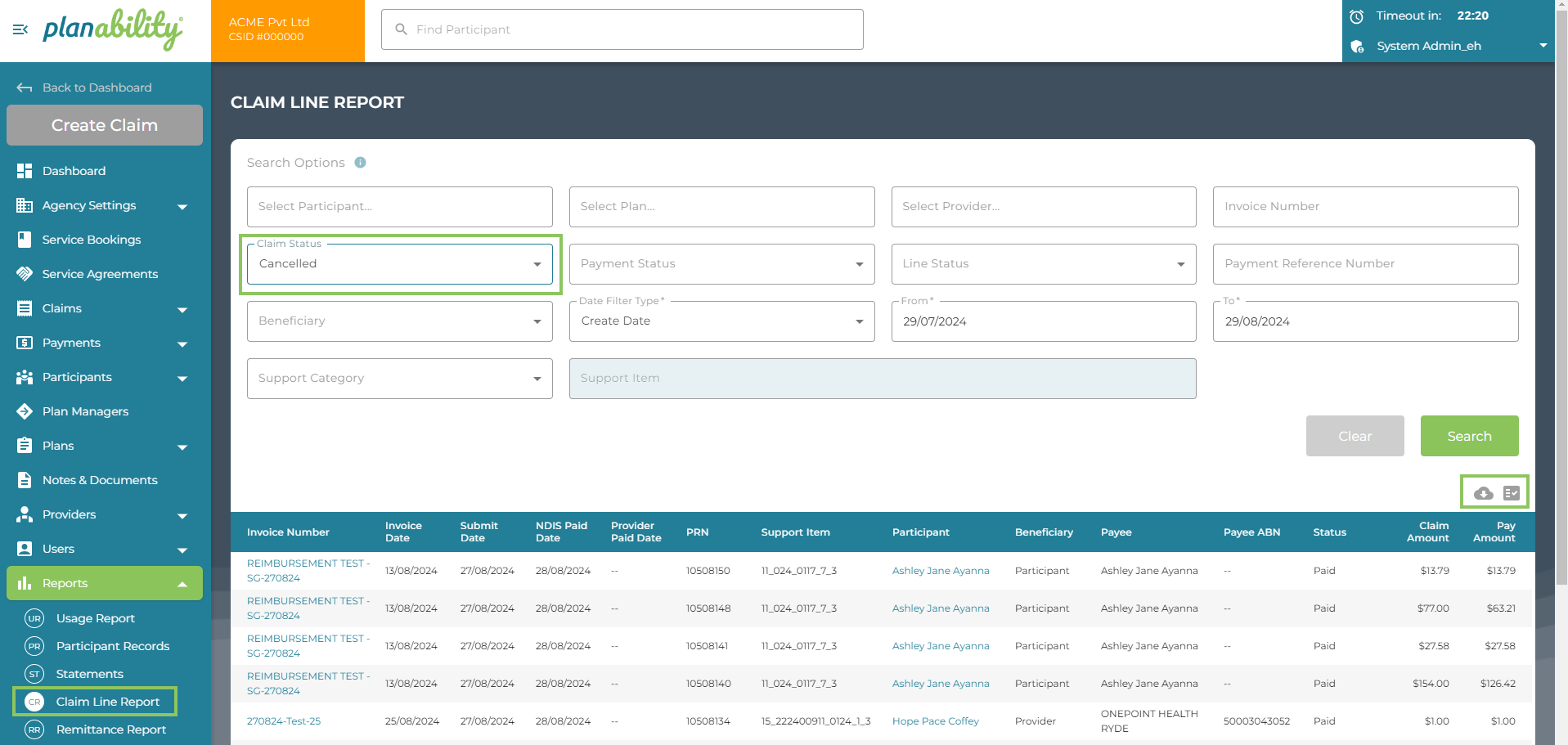
Task: Click the Find Participant search field
Action: [622, 29]
